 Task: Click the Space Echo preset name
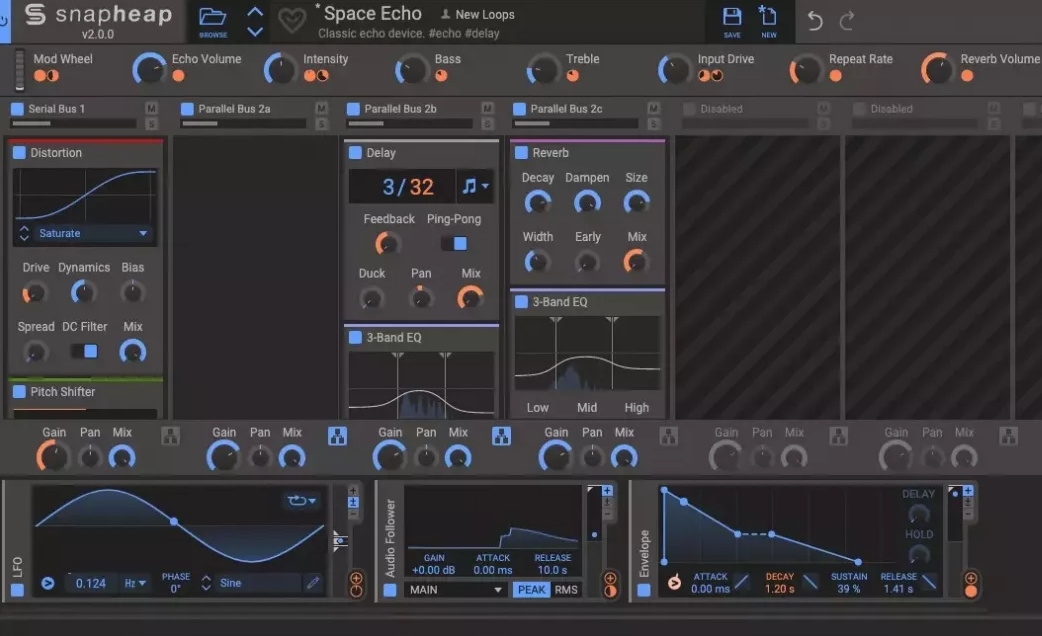tap(372, 13)
